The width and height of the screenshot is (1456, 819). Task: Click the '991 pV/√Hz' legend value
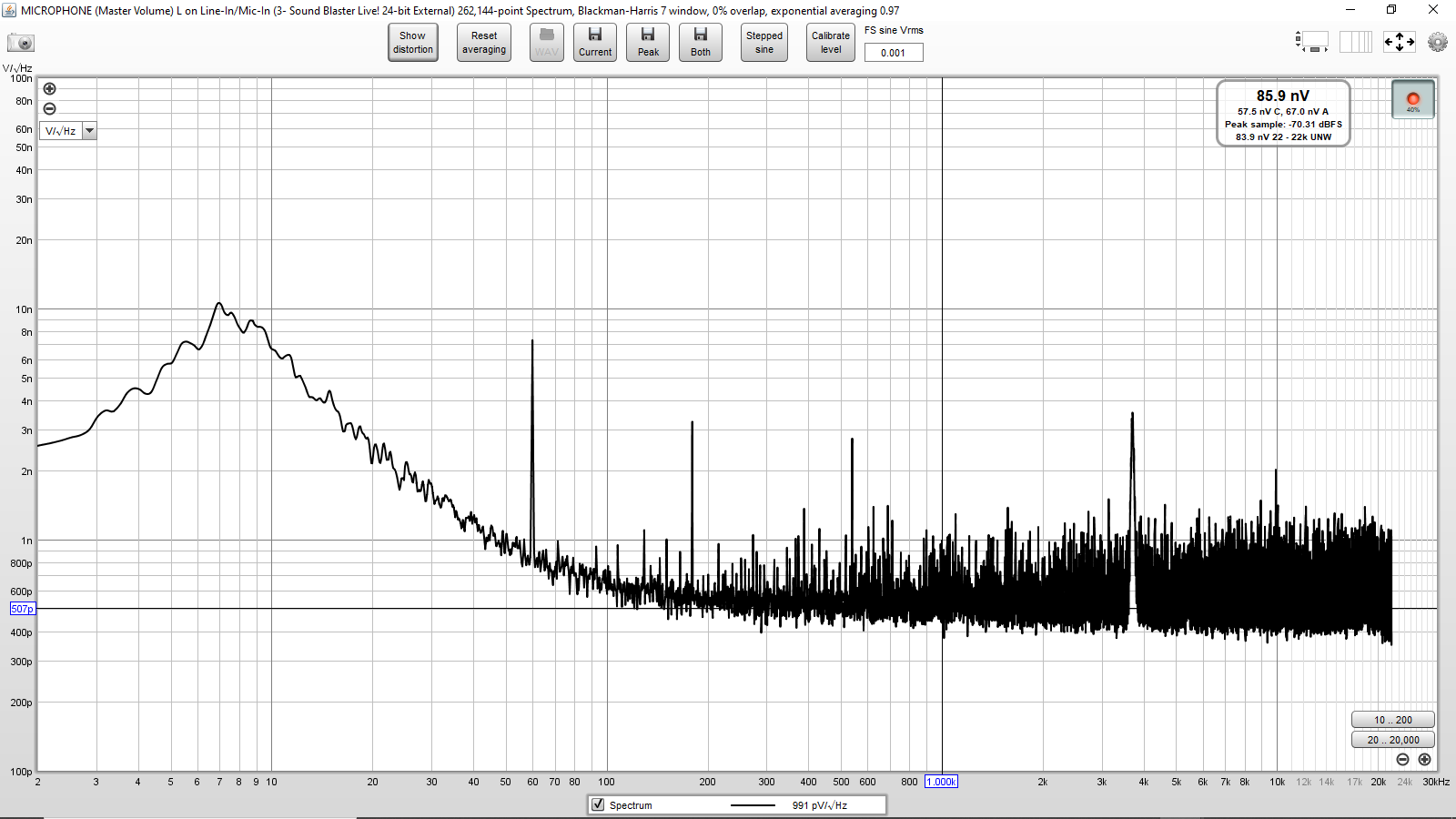[x=820, y=805]
